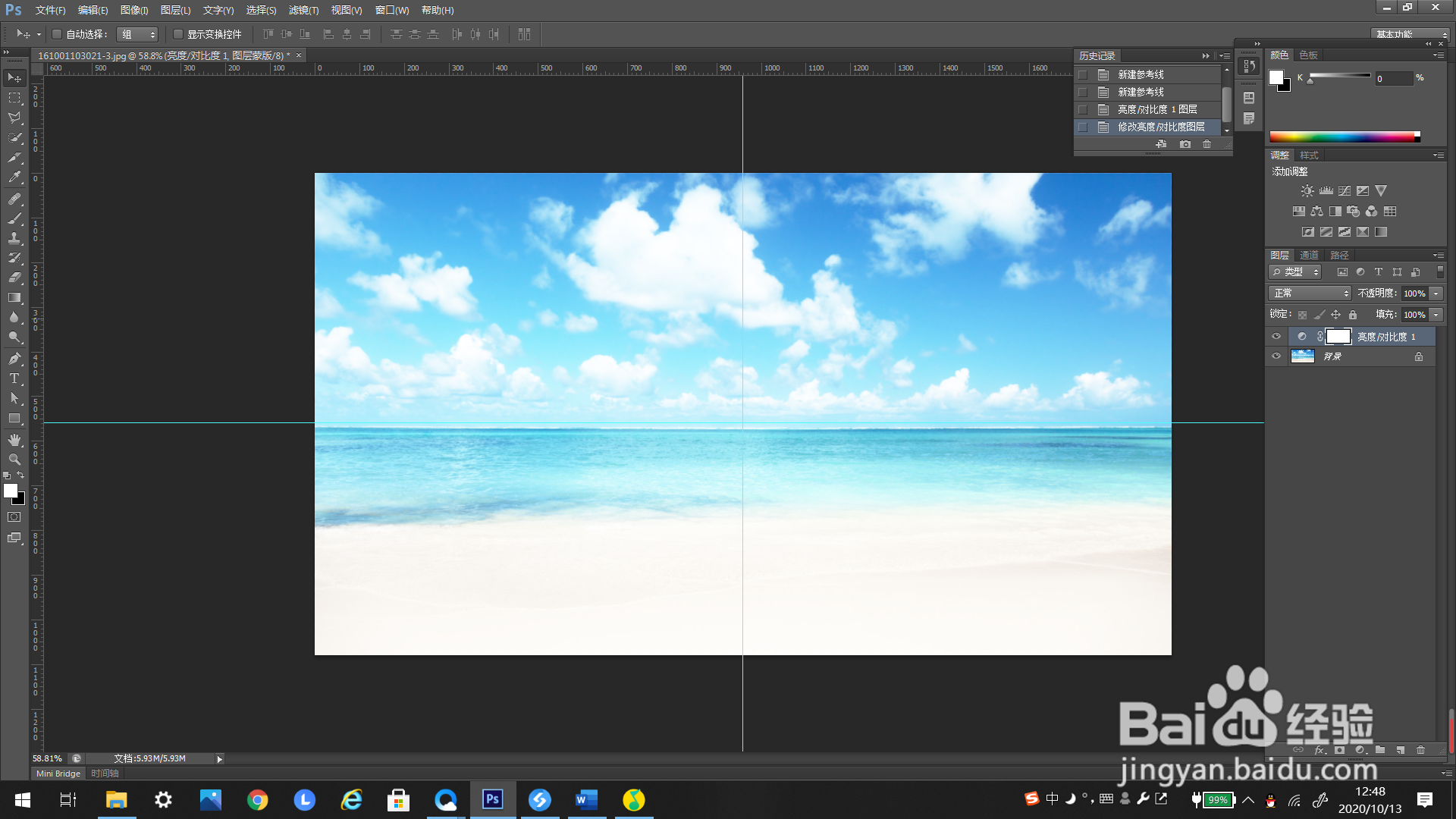This screenshot has width=1456, height=819.
Task: Select the first New Guide history state
Action: [1141, 74]
